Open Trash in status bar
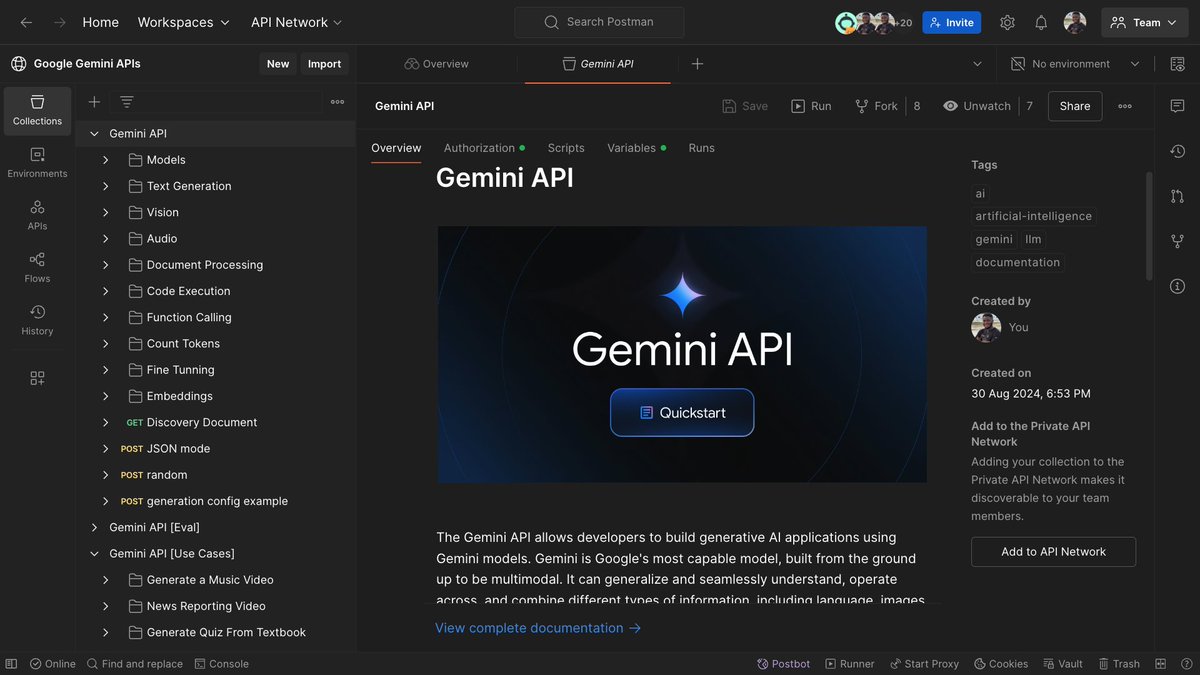Screen dimensions: 1200x675 pyautogui.click(x=1118, y=664)
